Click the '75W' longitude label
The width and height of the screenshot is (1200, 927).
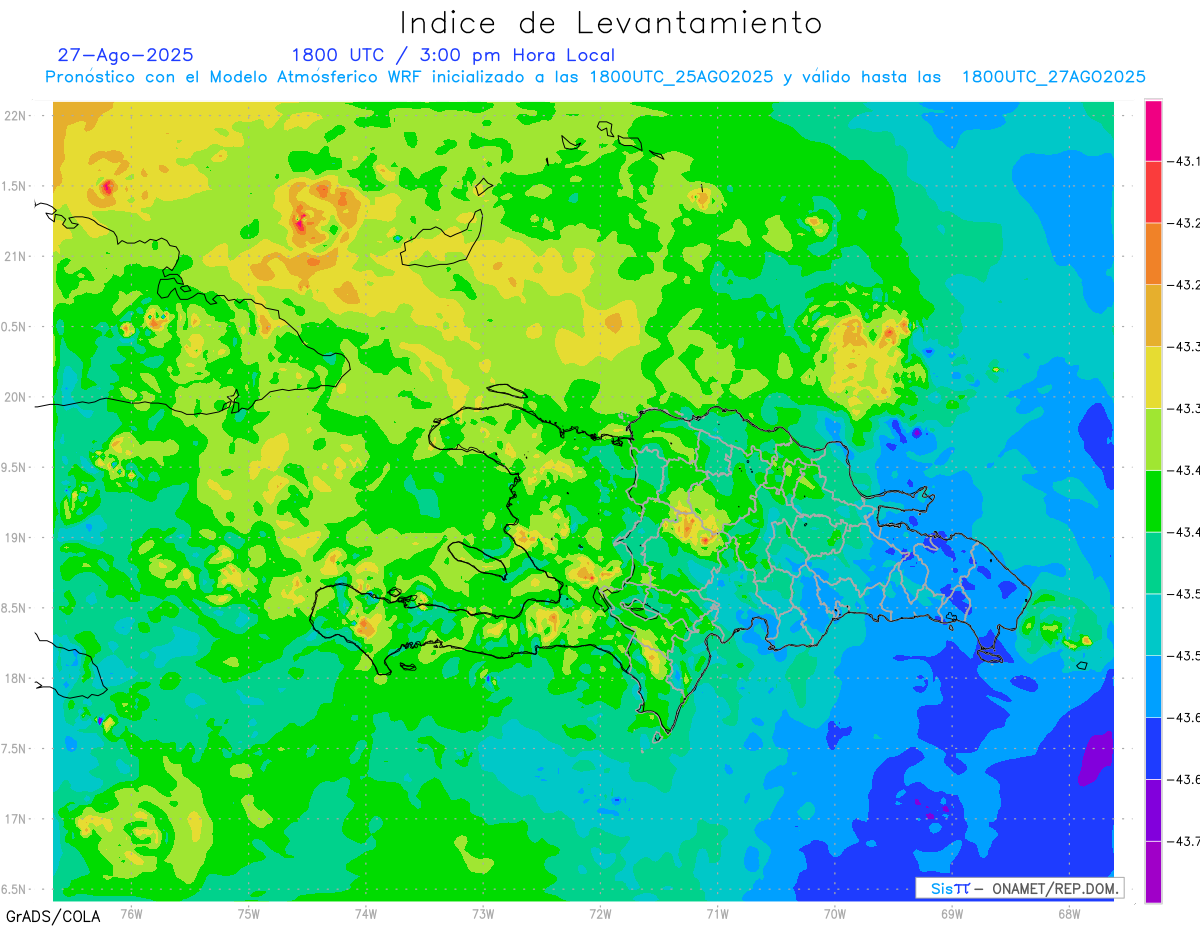[x=249, y=912]
